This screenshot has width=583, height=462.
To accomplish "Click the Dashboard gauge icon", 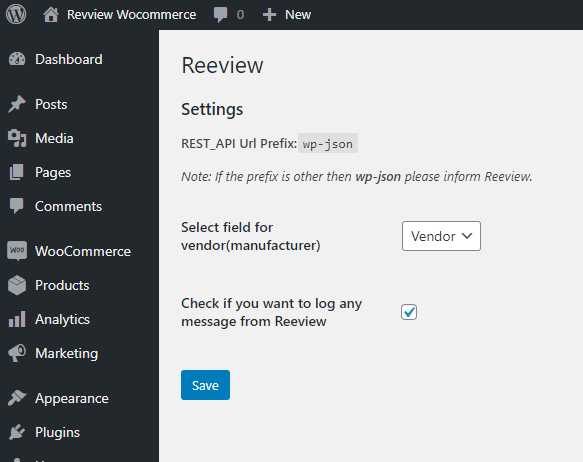I will 17,59.
